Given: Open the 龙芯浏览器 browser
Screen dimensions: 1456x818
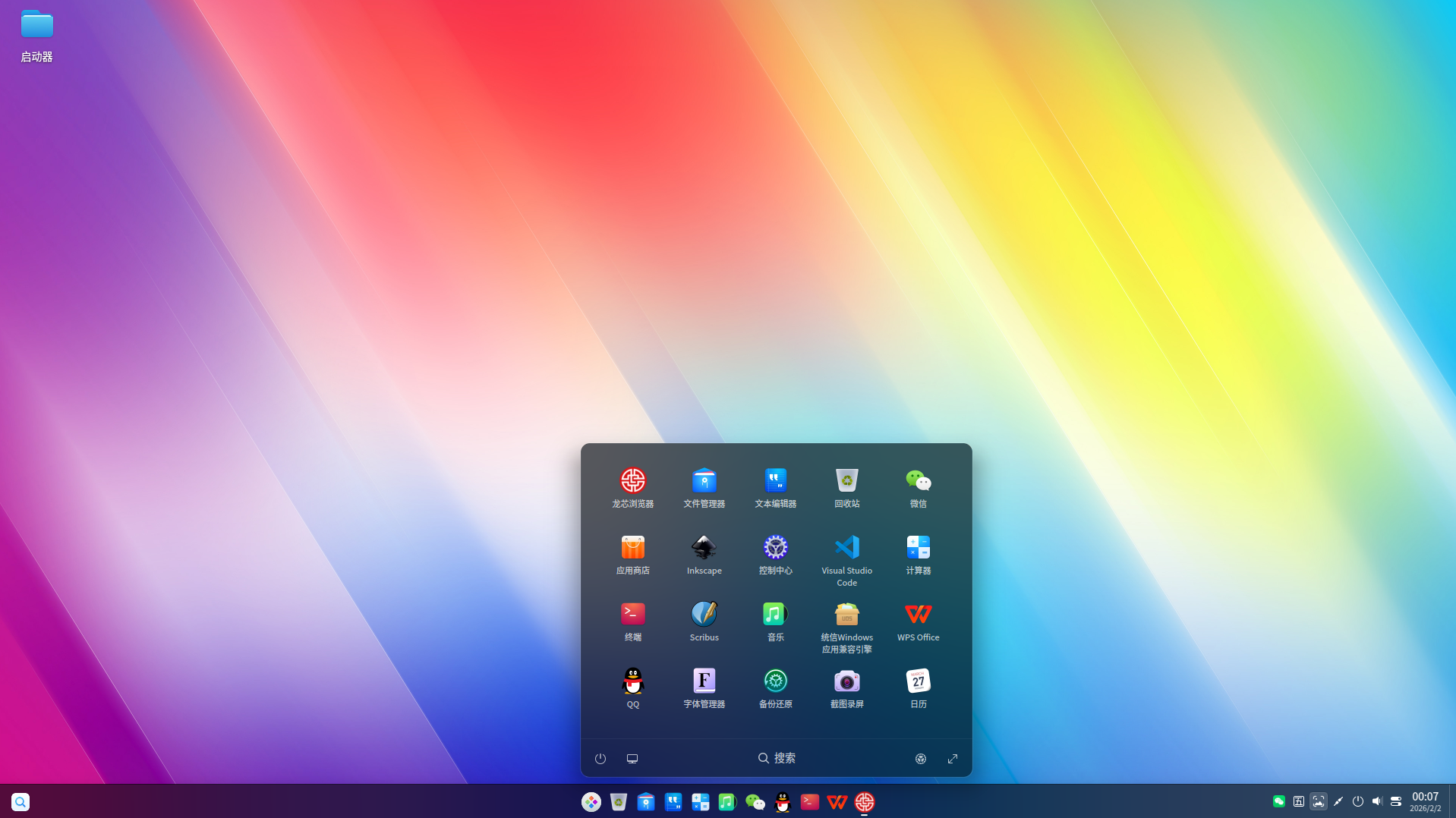Looking at the screenshot, I should click(632, 480).
